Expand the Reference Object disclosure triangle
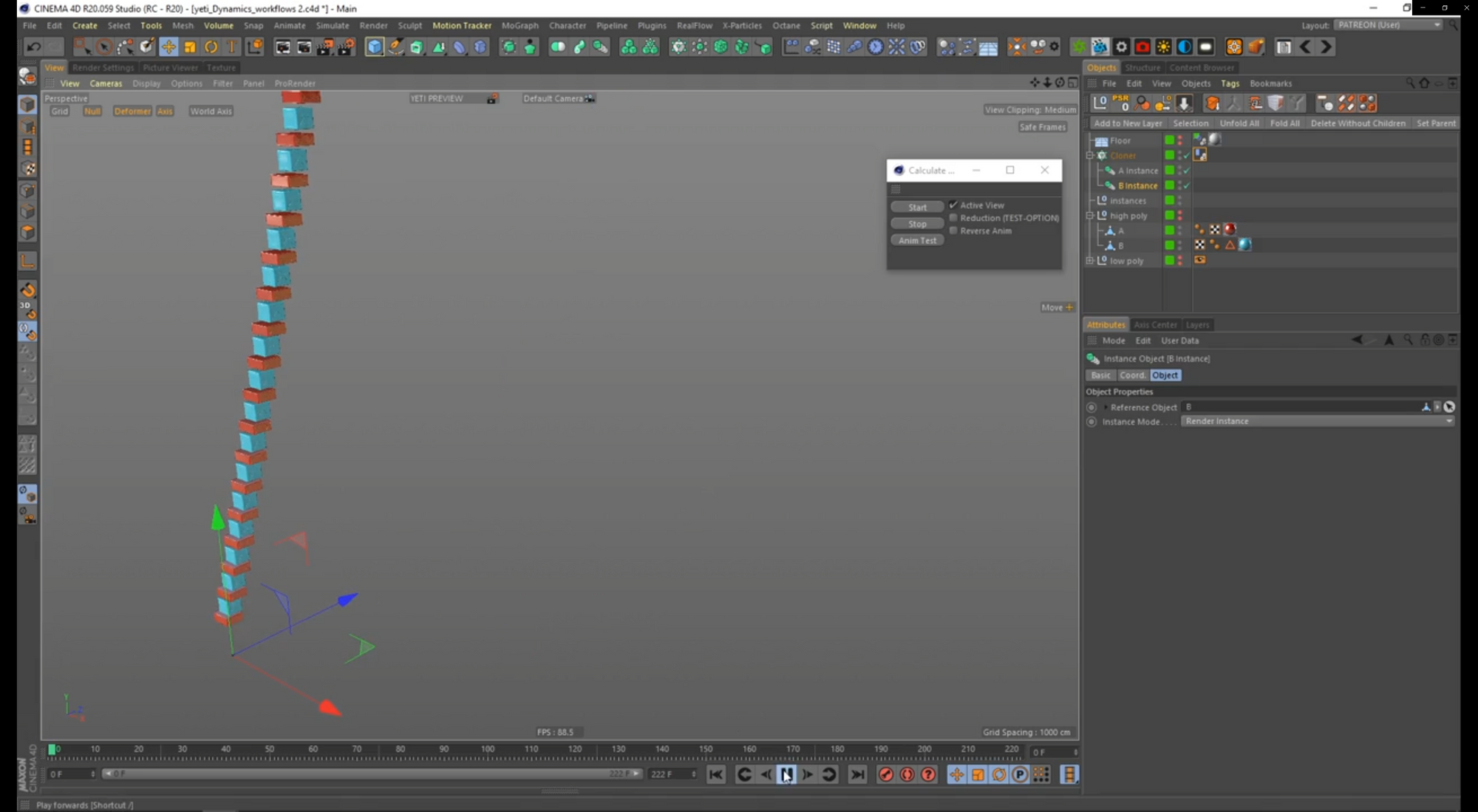Viewport: 1478px width, 812px height. coord(1106,407)
